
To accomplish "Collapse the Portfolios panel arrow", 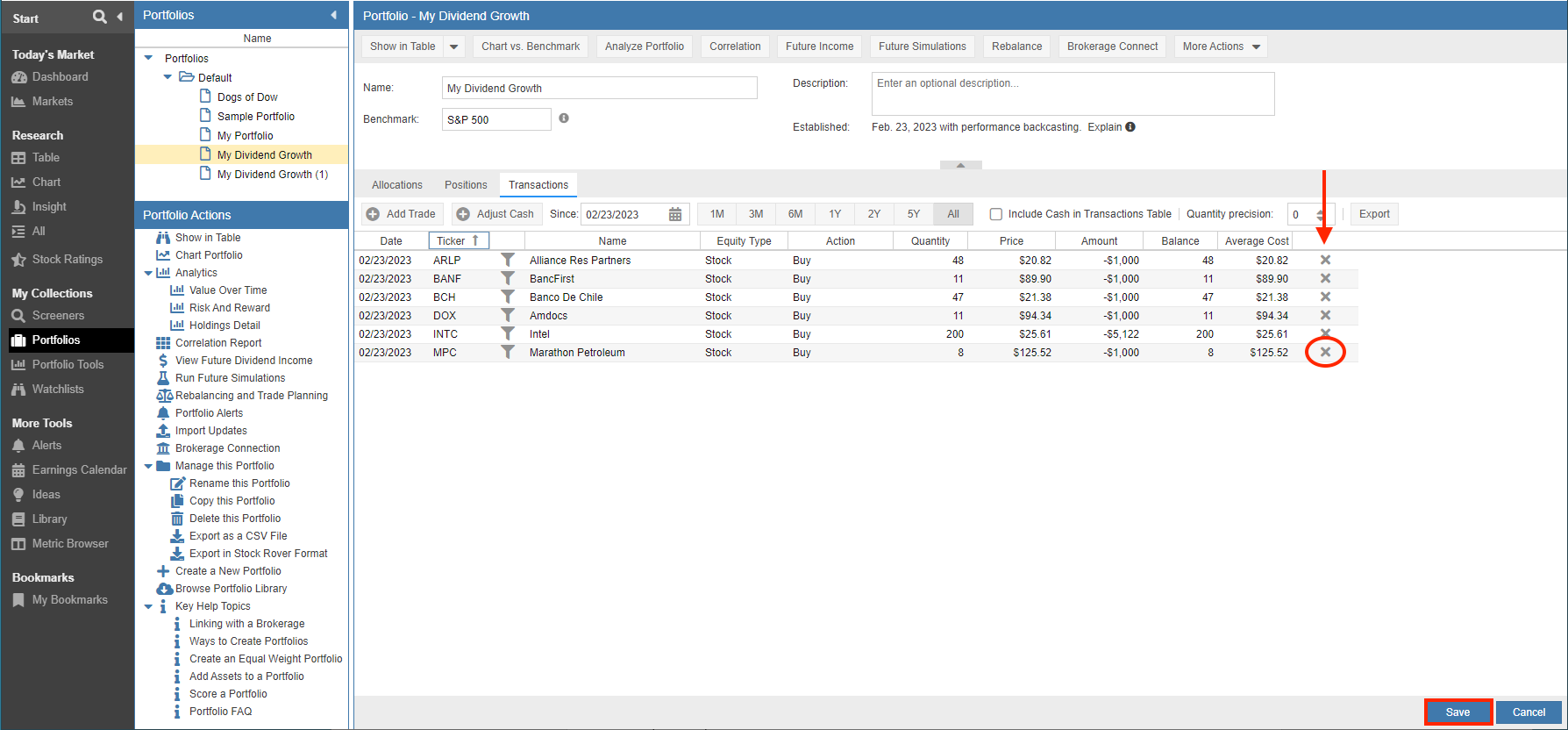I will (333, 15).
